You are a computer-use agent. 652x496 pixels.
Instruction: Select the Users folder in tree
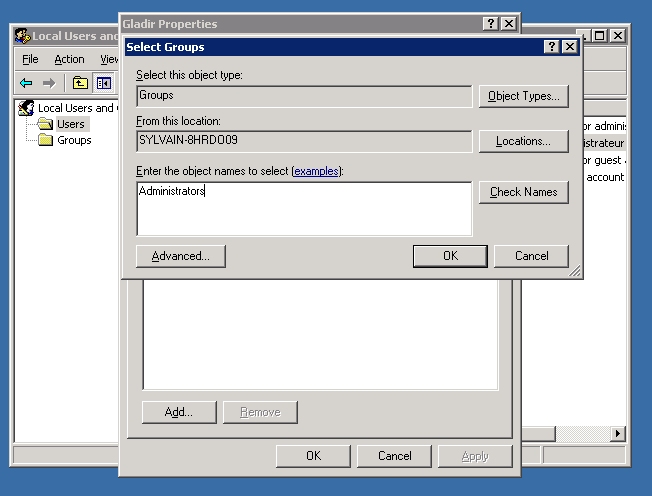pos(71,124)
